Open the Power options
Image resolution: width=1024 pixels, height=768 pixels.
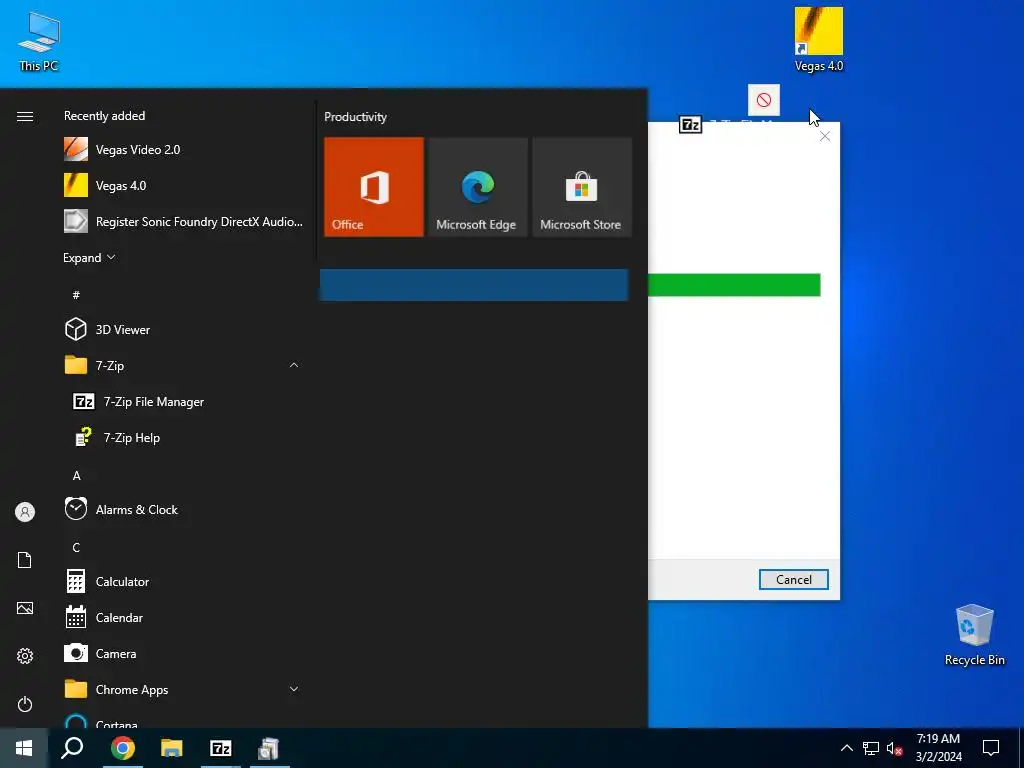pyautogui.click(x=25, y=704)
